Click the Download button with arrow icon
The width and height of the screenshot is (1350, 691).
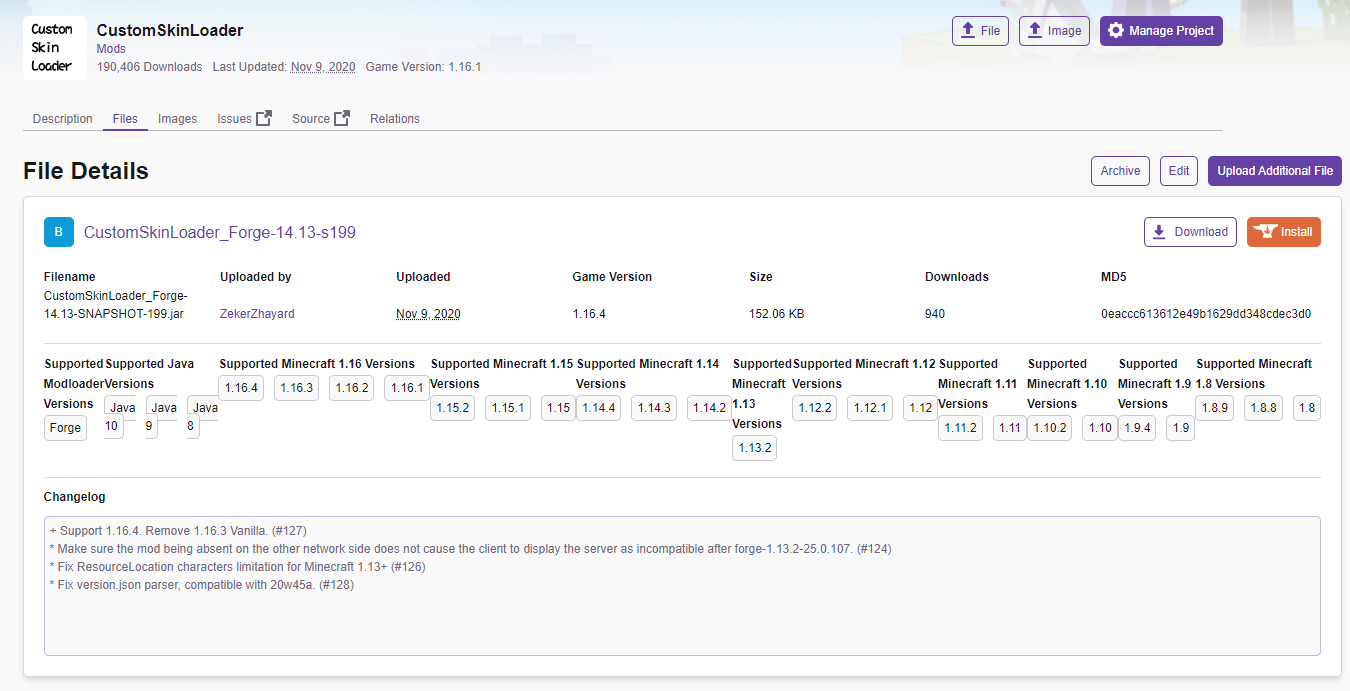1190,232
